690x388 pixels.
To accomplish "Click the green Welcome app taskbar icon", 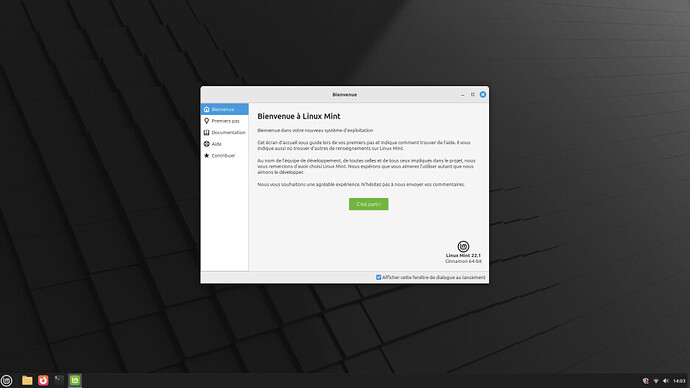I will (75, 381).
